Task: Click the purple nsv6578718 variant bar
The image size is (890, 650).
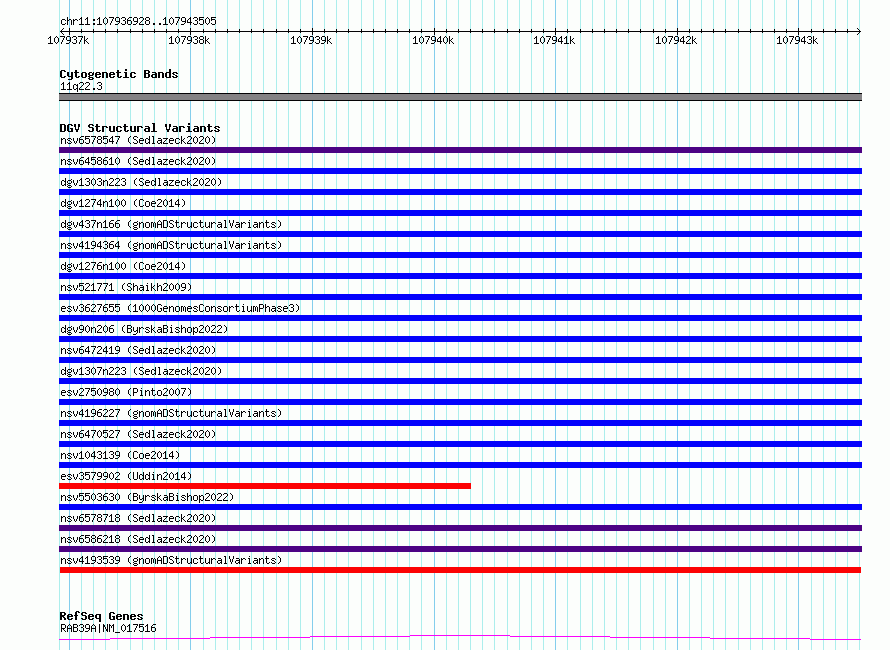Action: [460, 528]
